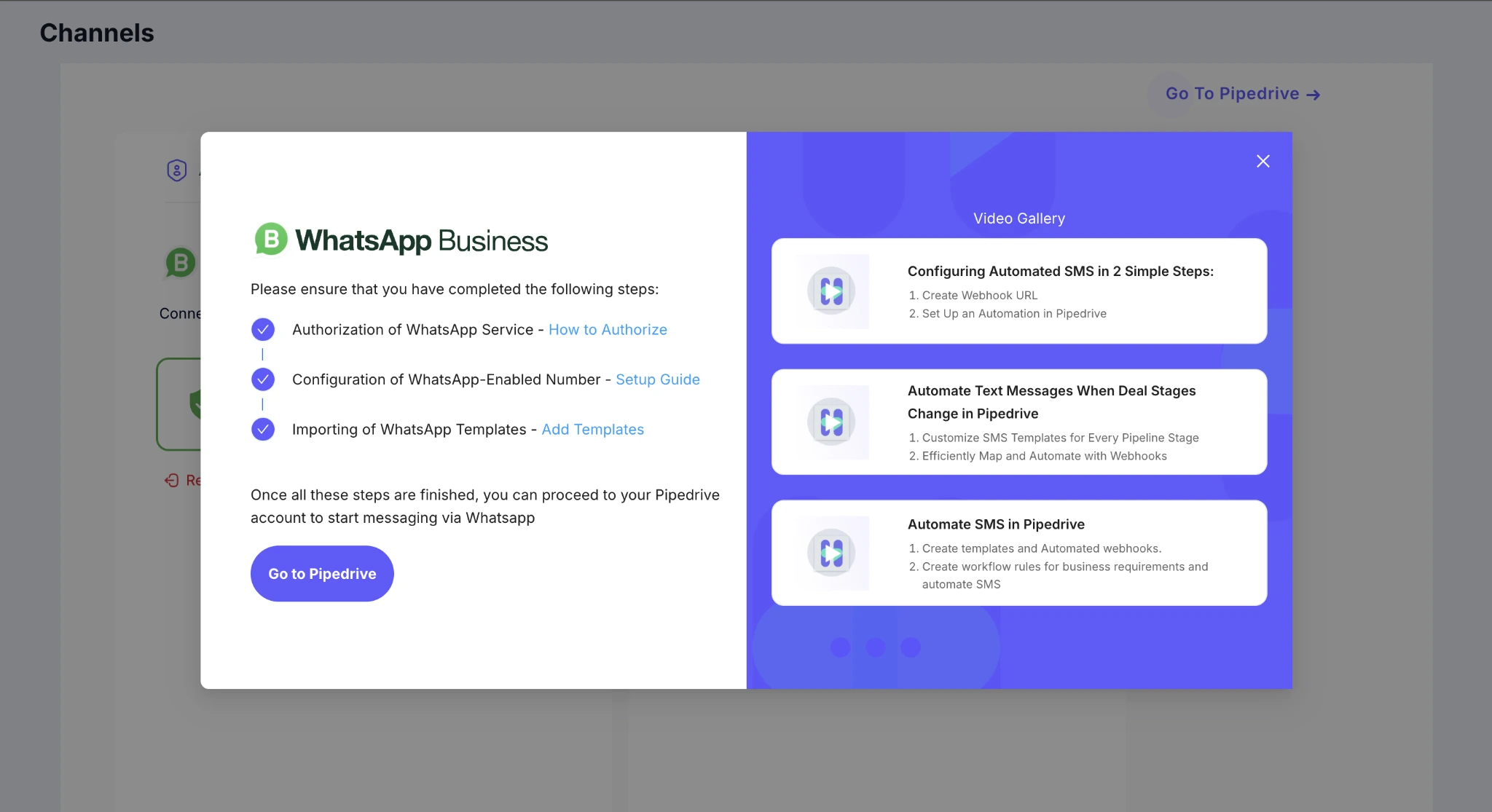Image resolution: width=1492 pixels, height=812 pixels.
Task: Click 'Create templates and Automated webhooks.' text
Action: (1042, 548)
